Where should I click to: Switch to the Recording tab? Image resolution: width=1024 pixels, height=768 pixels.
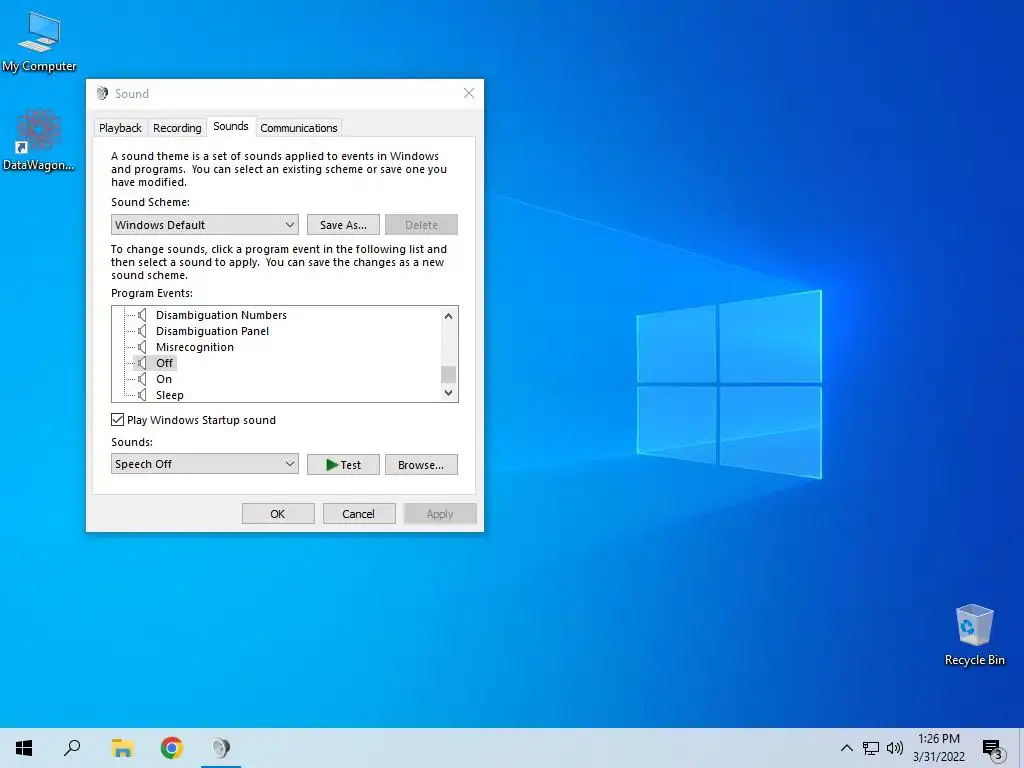point(177,128)
